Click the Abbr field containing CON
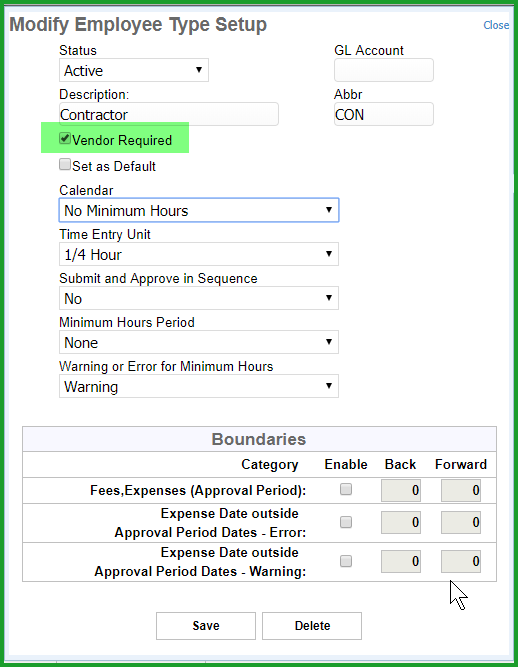The height and width of the screenshot is (667, 518). (x=384, y=114)
